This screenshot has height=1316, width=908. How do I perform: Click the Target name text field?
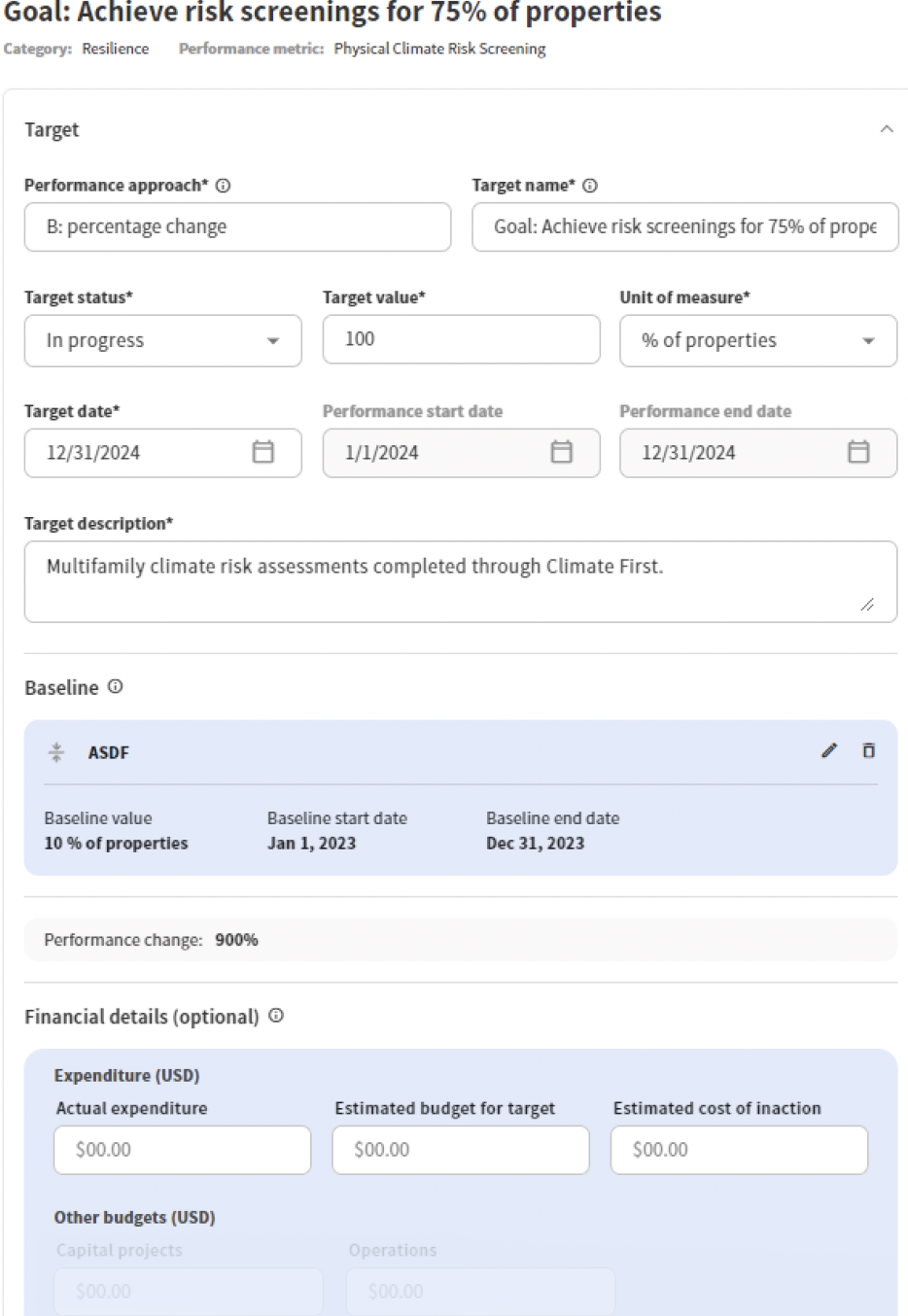684,226
